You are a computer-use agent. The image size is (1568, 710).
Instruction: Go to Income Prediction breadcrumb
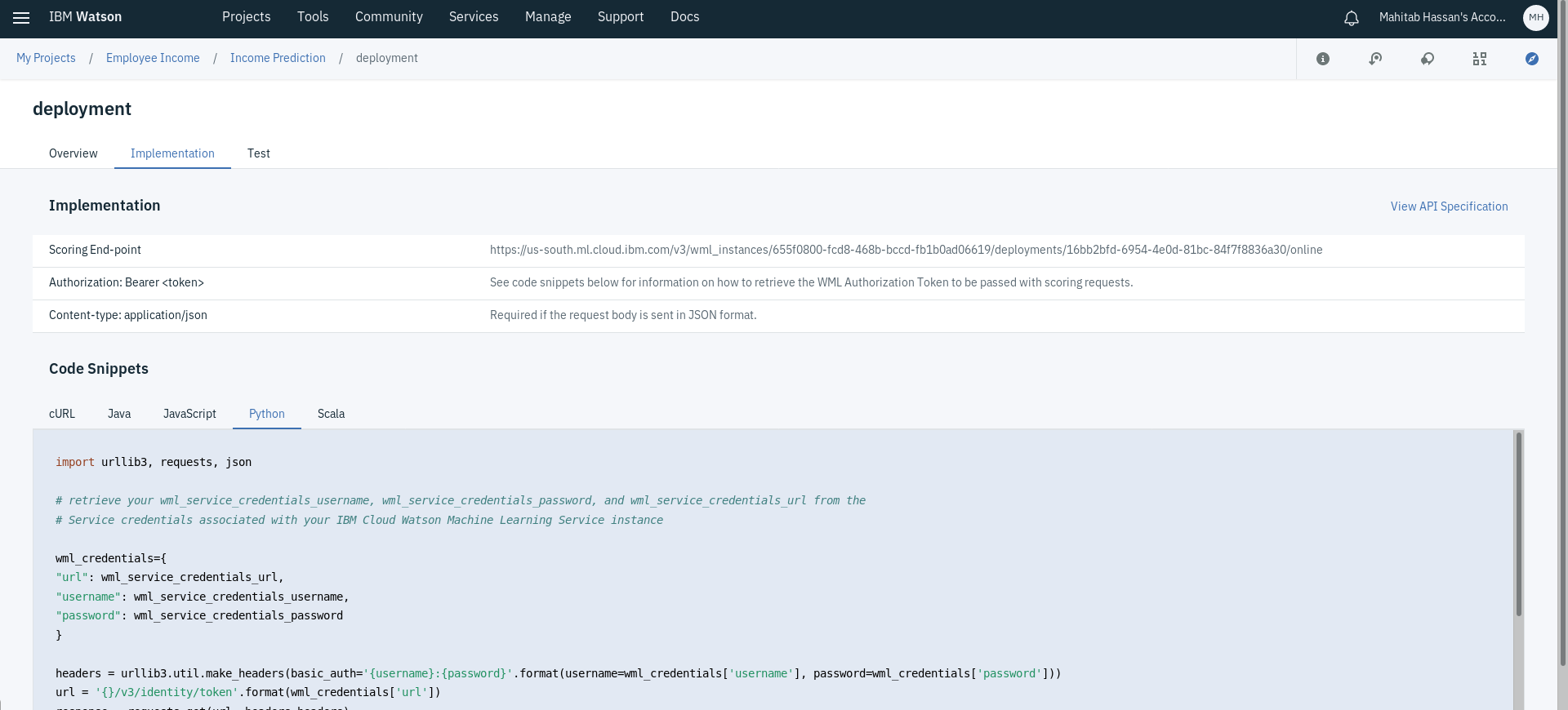[x=278, y=58]
